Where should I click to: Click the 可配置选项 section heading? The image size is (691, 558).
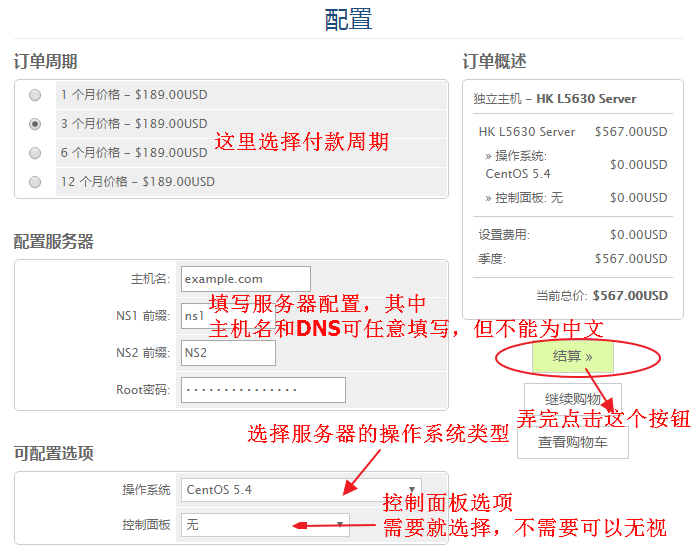click(53, 453)
